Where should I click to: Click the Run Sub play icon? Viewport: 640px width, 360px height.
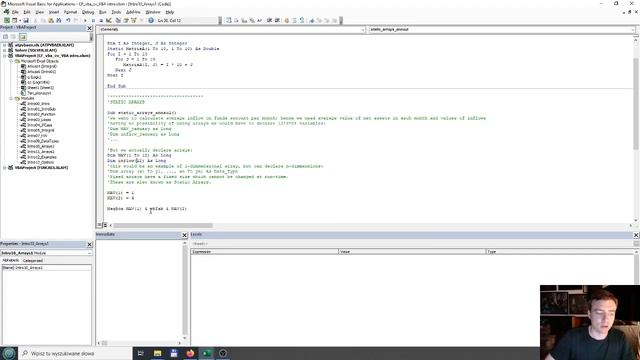85,20
